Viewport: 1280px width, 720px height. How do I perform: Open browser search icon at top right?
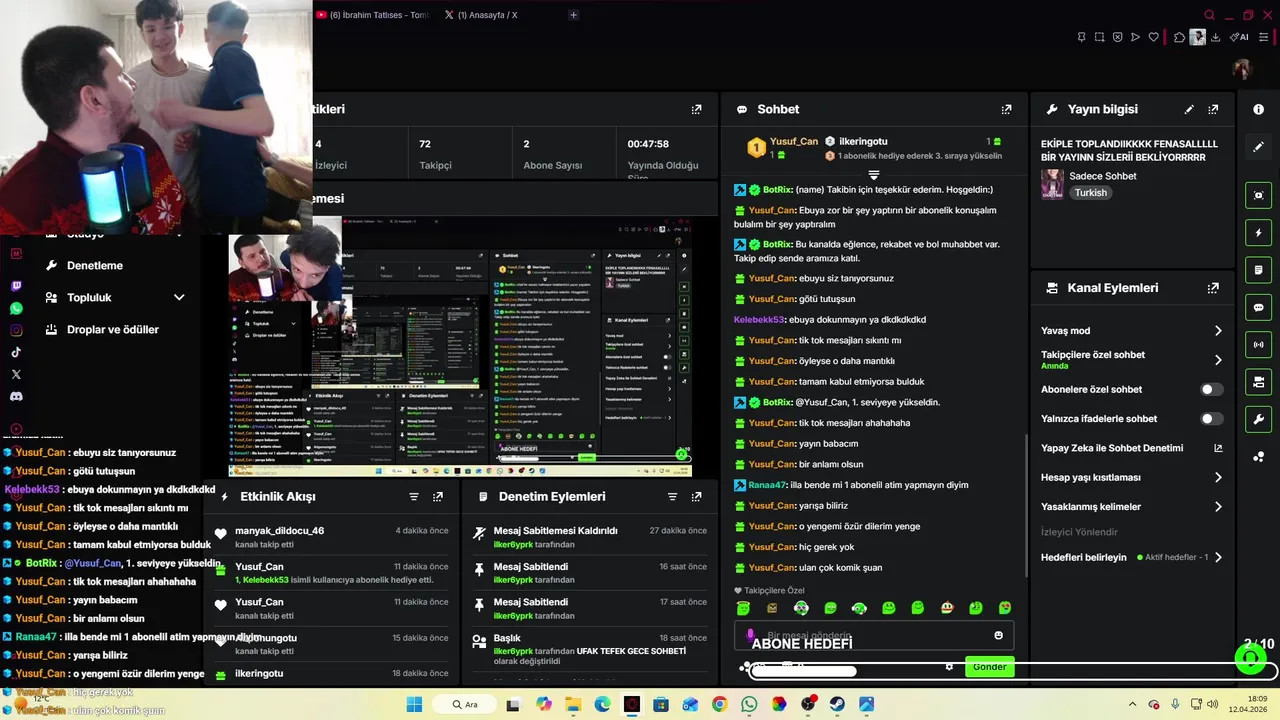[x=1209, y=15]
